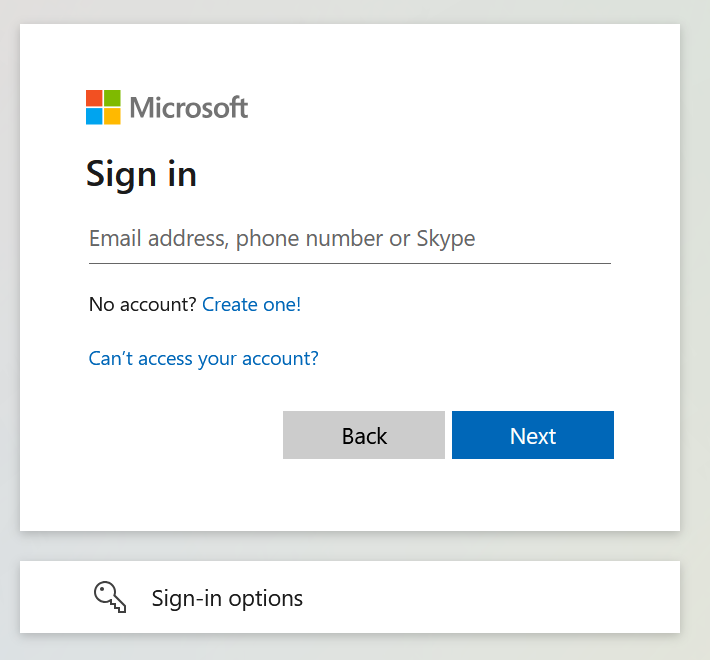Viewport: 710px width, 660px height.
Task: Click the underline beneath the email field
Action: [x=350, y=263]
